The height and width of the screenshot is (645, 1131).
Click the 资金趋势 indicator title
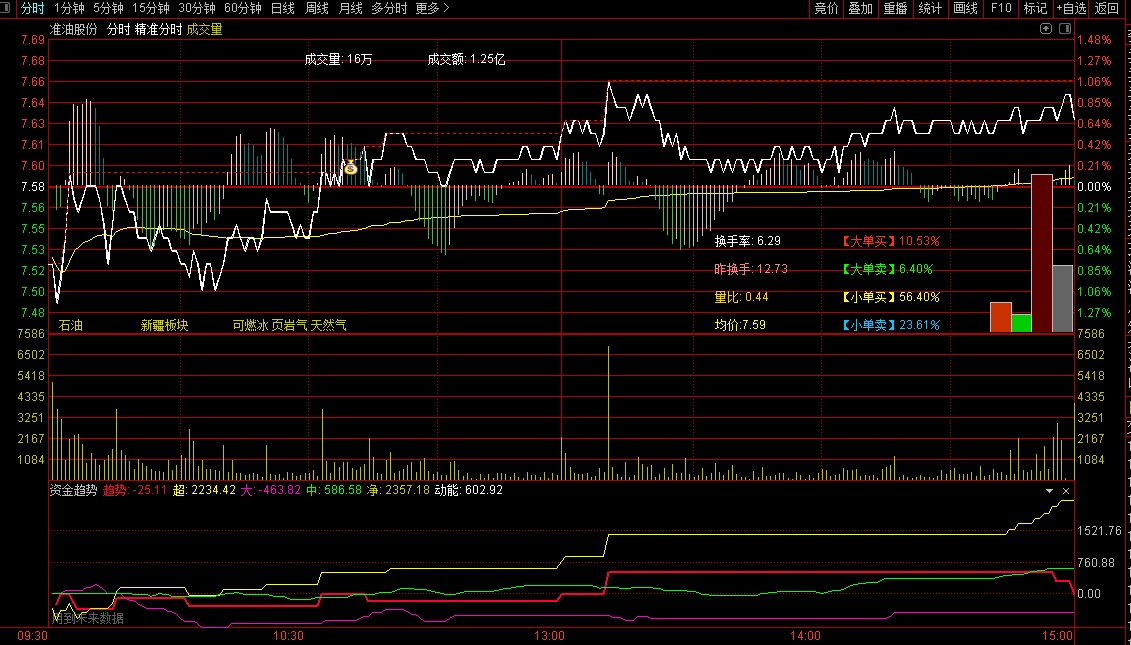click(x=74, y=491)
